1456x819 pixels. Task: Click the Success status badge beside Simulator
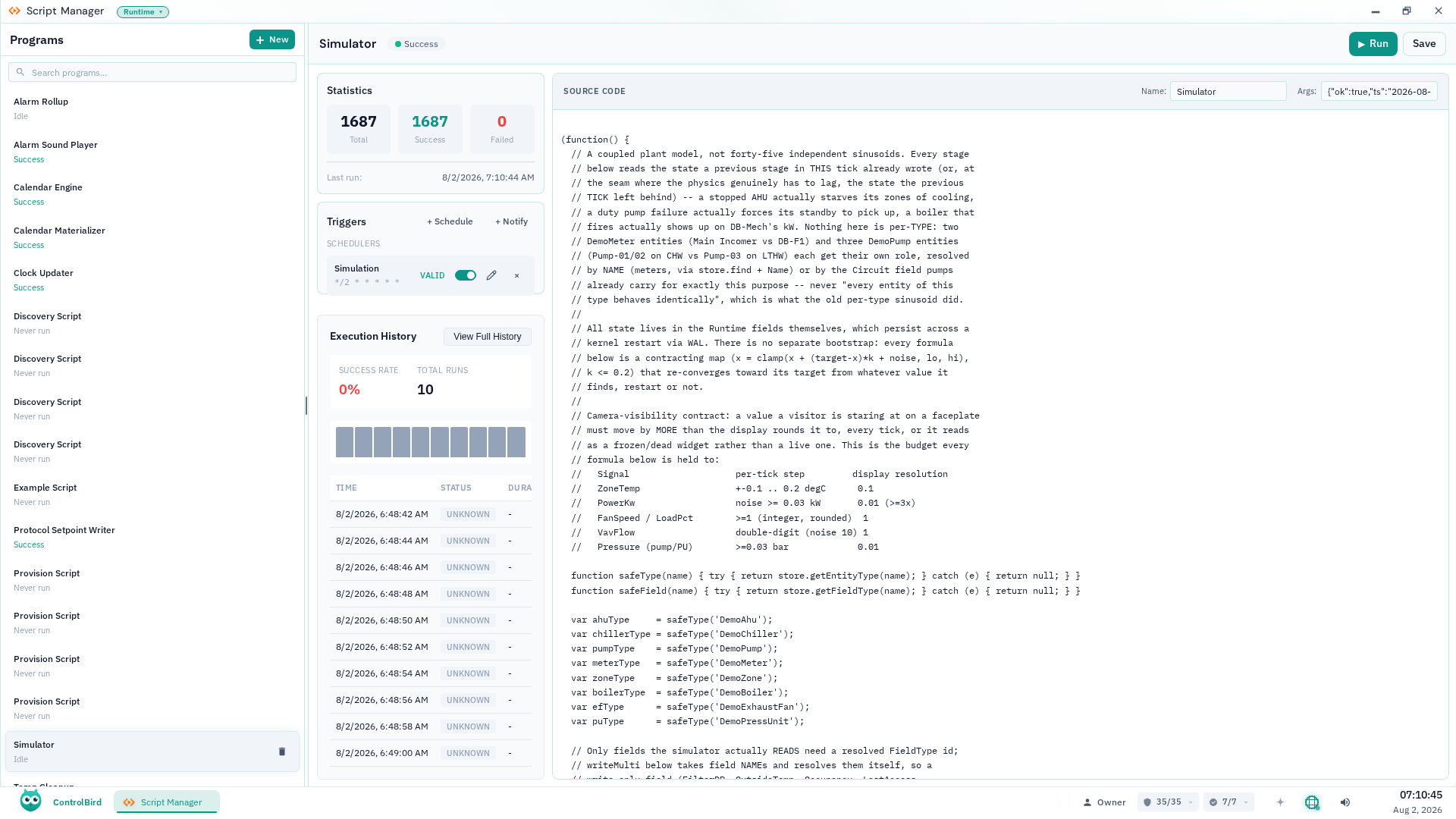point(416,44)
